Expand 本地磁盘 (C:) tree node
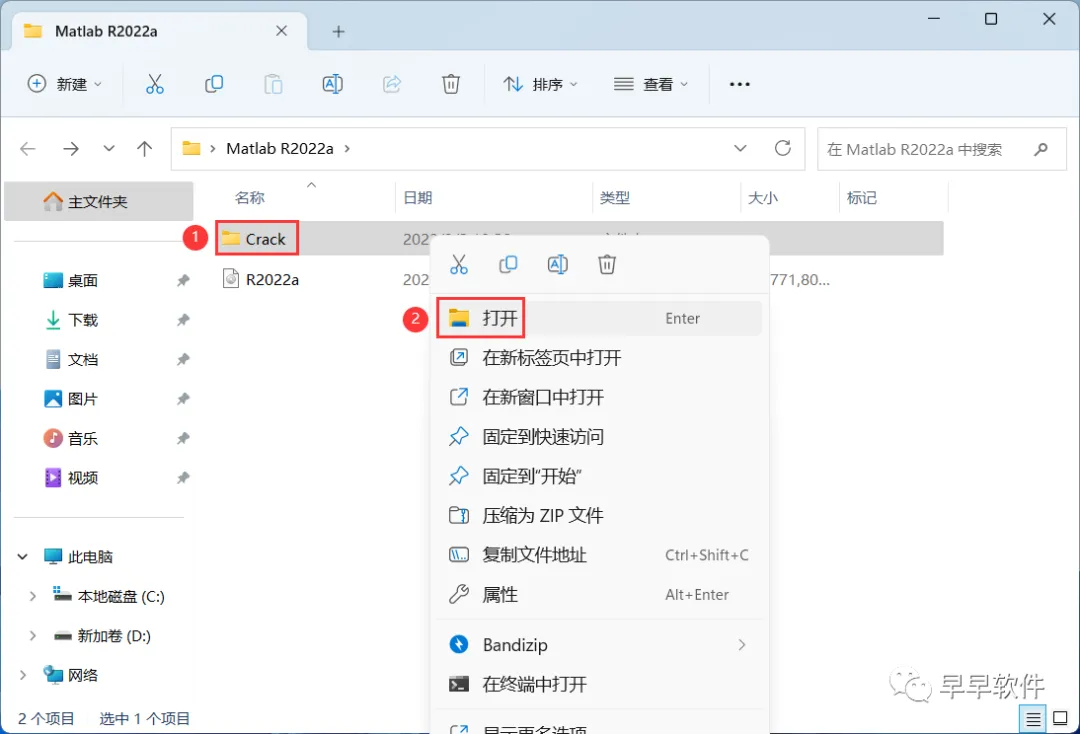 32,596
